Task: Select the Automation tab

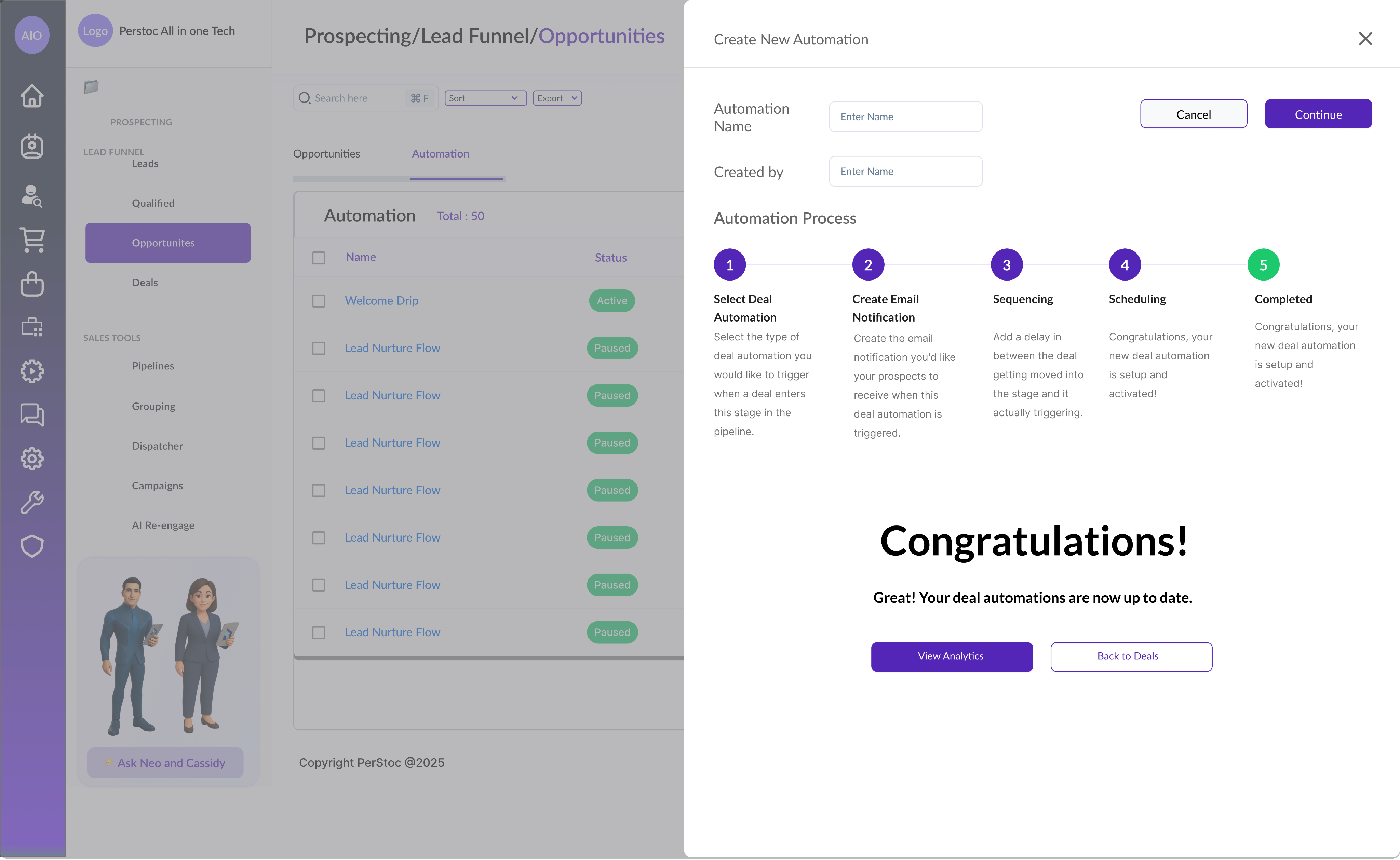Action: click(440, 153)
